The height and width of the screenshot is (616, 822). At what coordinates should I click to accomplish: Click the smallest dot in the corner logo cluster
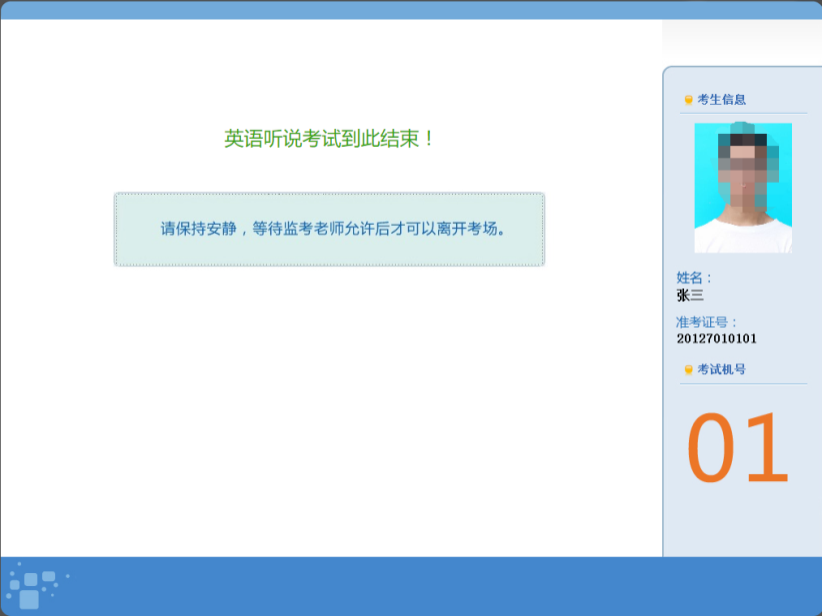53,595
